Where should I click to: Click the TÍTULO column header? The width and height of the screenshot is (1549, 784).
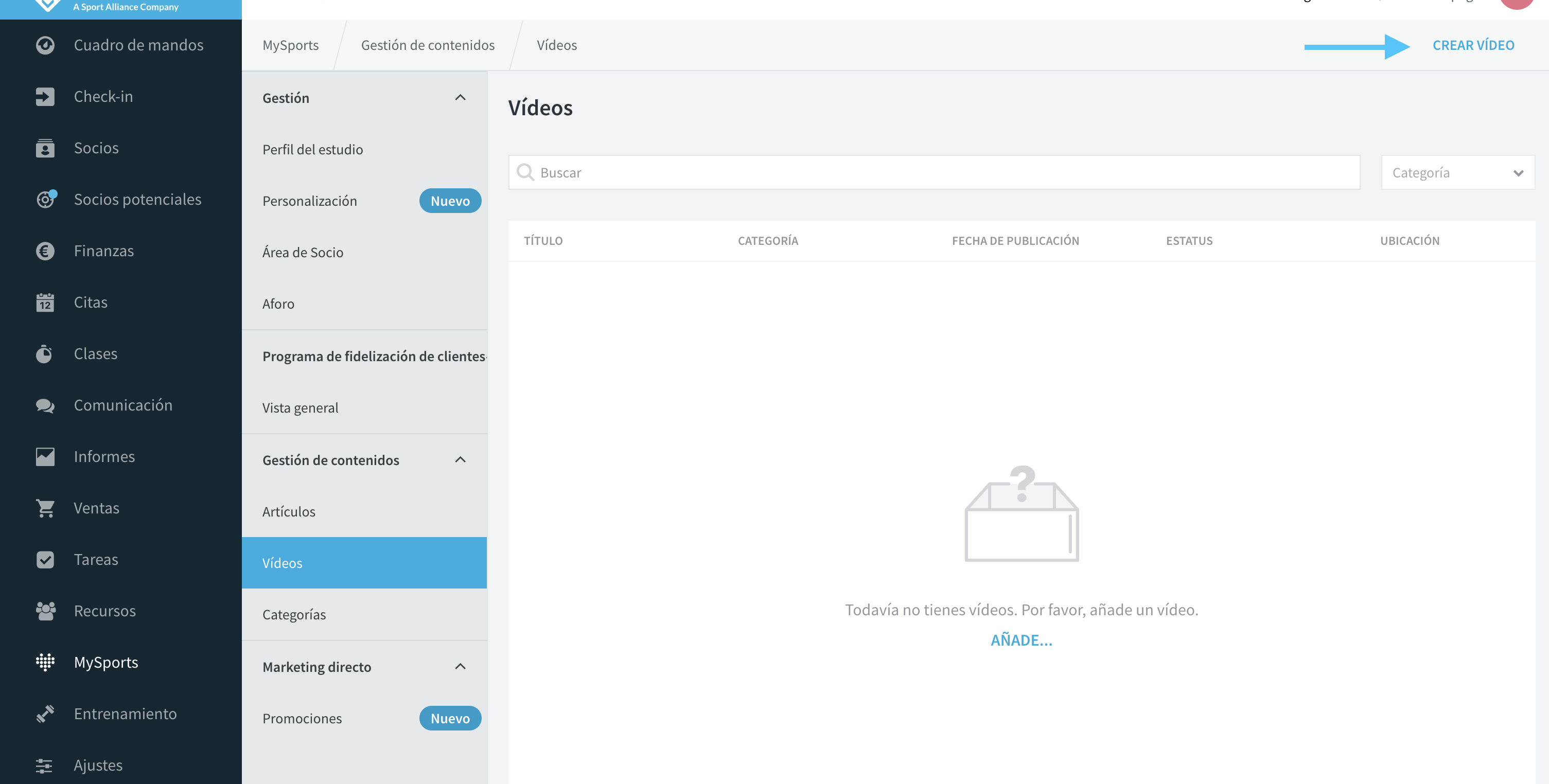543,240
